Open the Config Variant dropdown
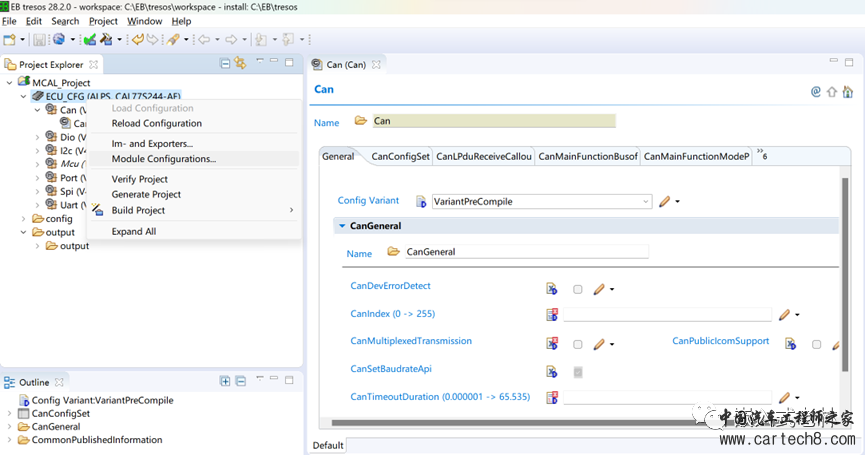865x455 pixels. pos(645,201)
